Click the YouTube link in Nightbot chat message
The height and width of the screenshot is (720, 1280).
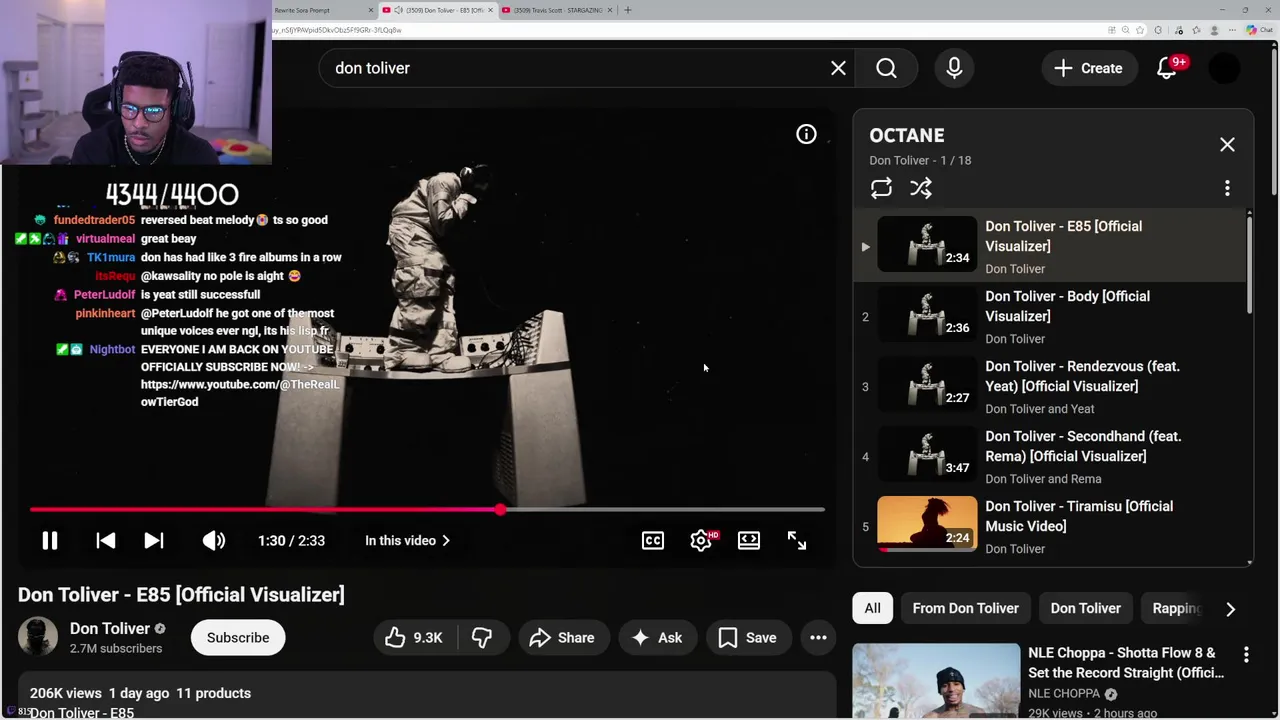click(x=240, y=393)
